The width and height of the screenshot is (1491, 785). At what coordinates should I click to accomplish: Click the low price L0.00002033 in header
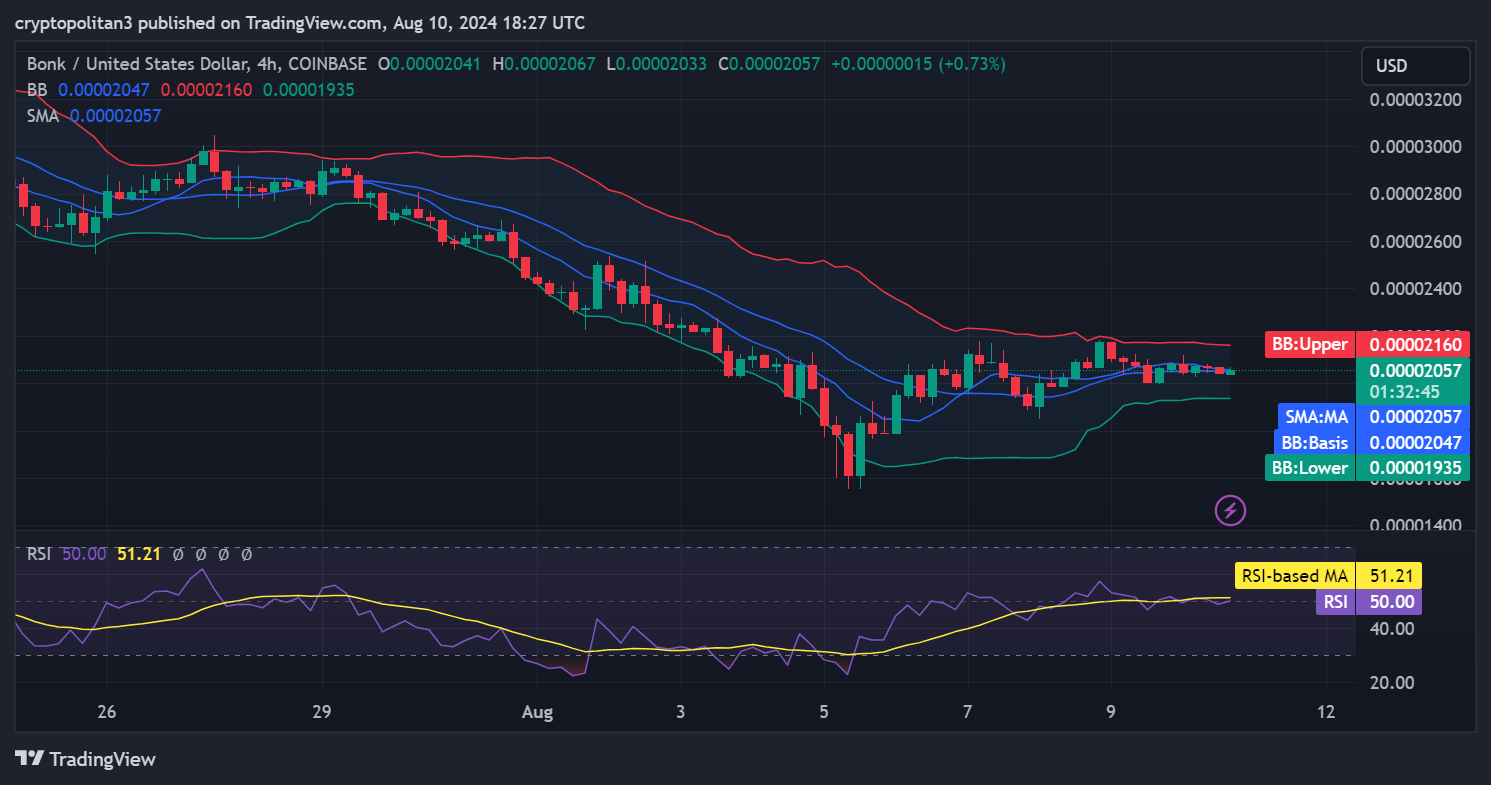click(x=655, y=64)
